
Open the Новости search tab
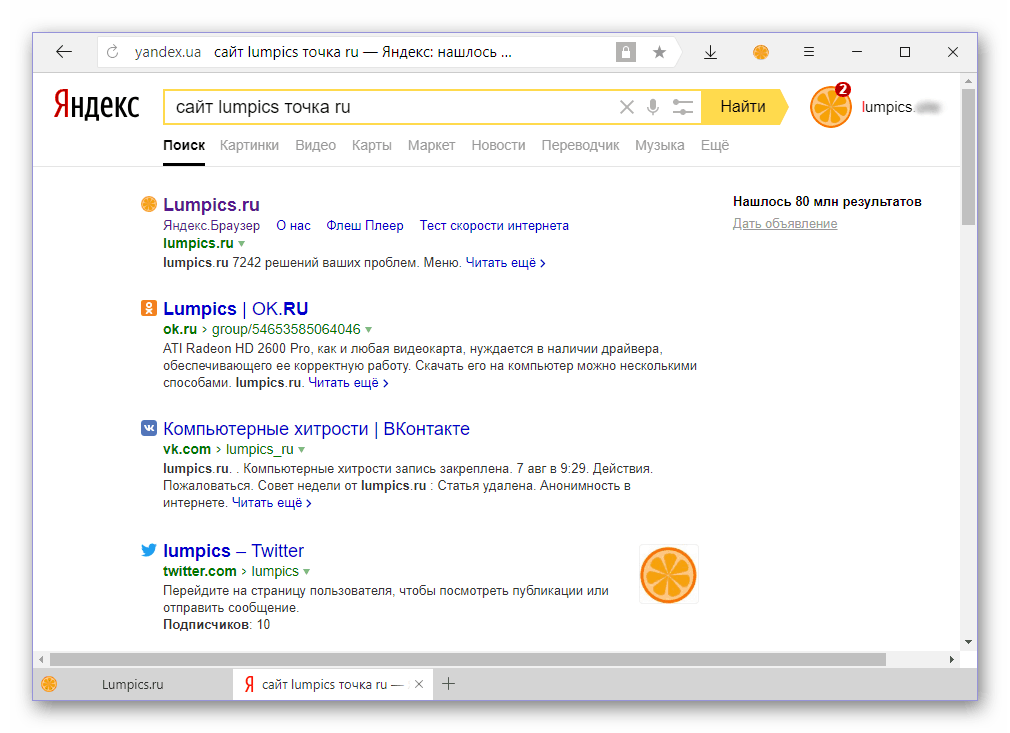pos(498,145)
